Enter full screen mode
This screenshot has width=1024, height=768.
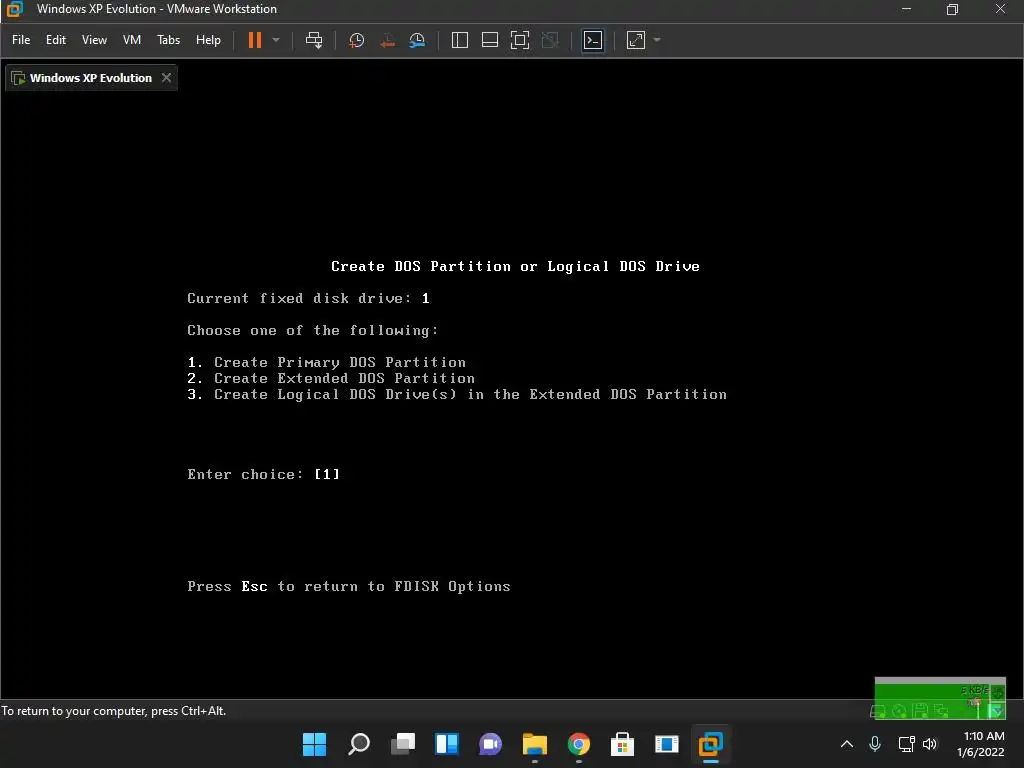[x=520, y=40]
